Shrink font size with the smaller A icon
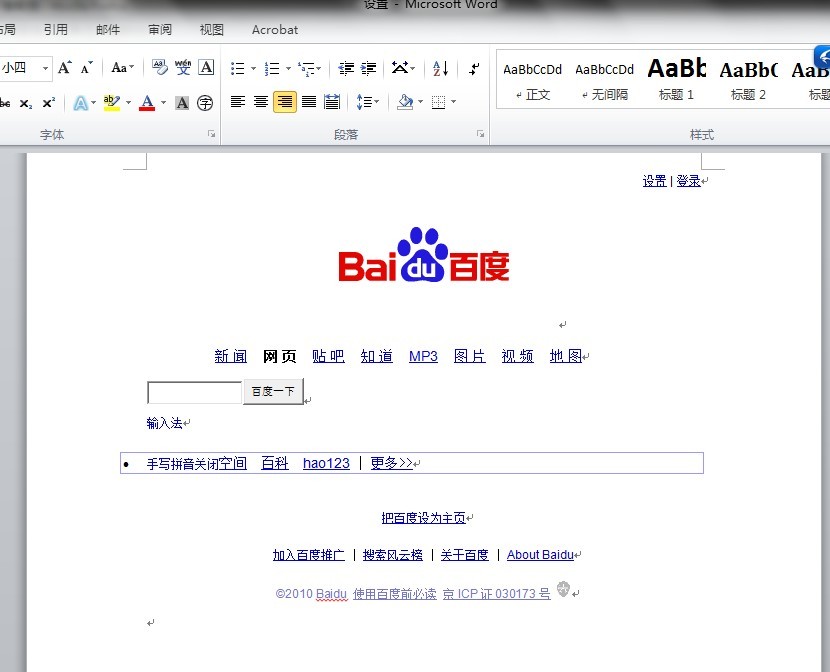The width and height of the screenshot is (830, 672). pyautogui.click(x=86, y=68)
